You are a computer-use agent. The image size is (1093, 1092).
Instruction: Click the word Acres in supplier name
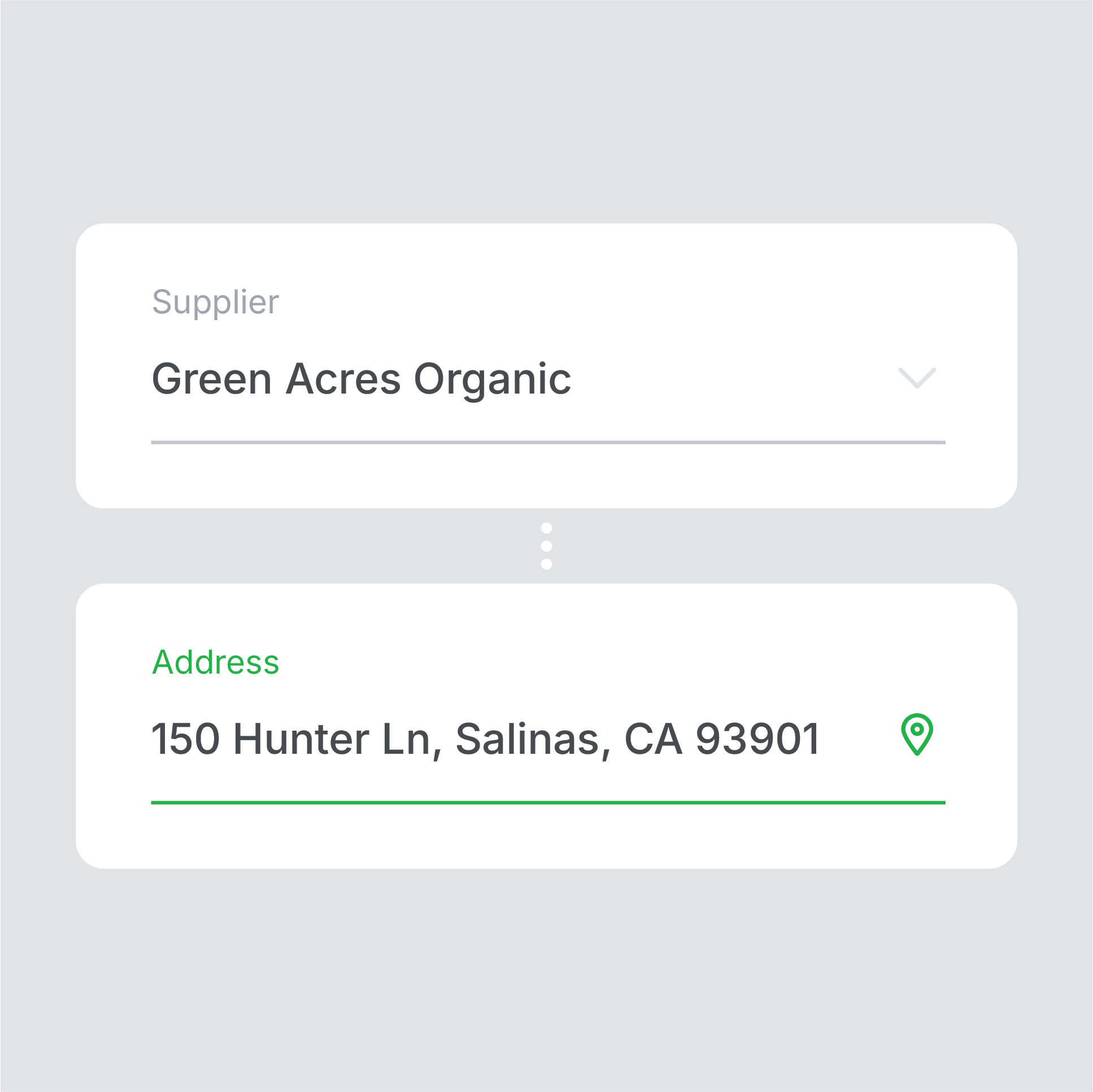coord(343,379)
